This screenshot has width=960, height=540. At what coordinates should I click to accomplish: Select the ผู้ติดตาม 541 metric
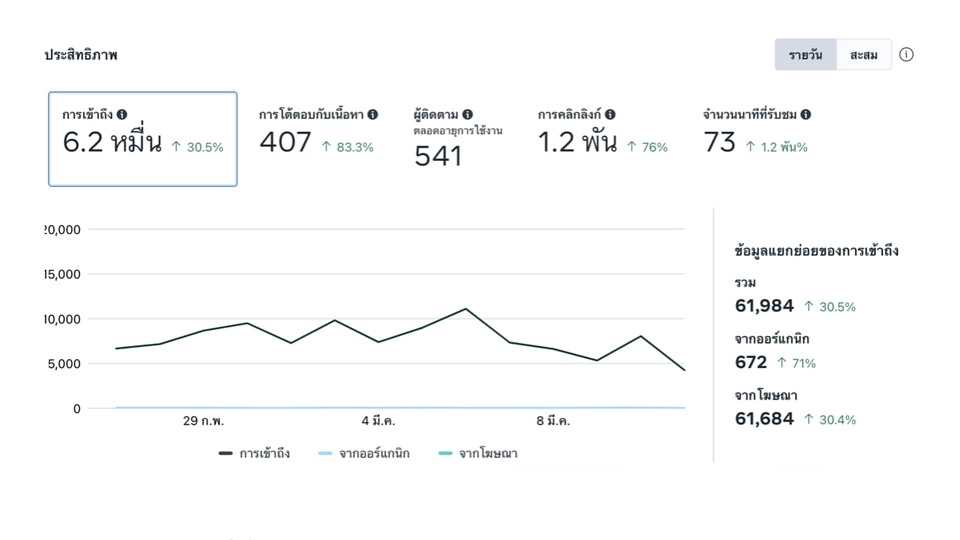[458, 139]
